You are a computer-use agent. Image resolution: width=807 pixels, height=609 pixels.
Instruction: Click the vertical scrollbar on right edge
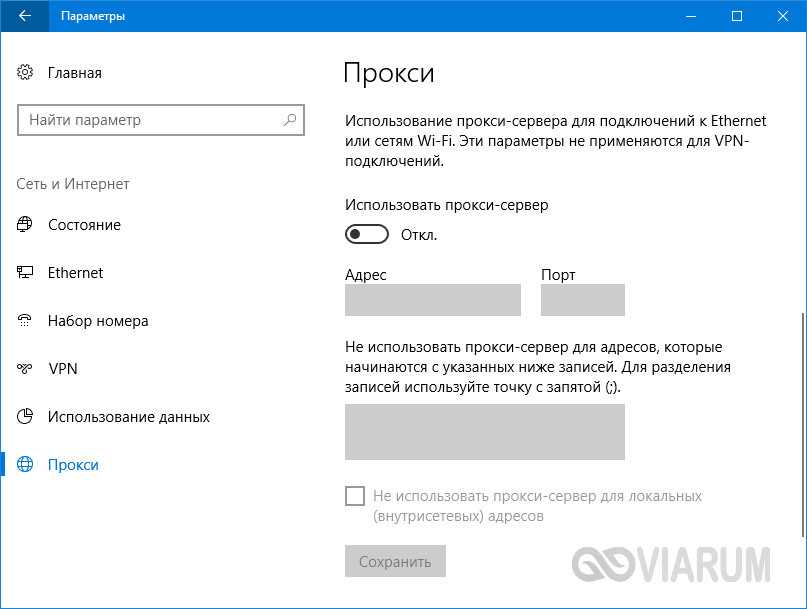point(803,425)
